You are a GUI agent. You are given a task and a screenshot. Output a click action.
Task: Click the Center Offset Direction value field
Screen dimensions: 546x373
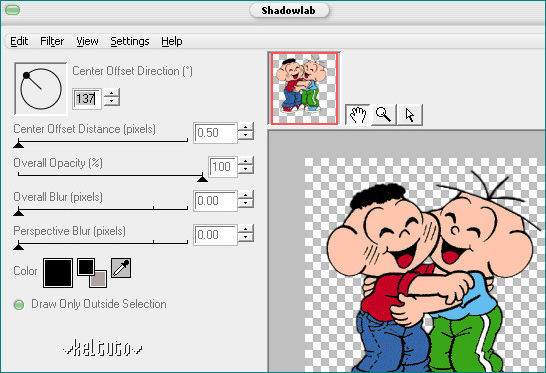pos(87,99)
